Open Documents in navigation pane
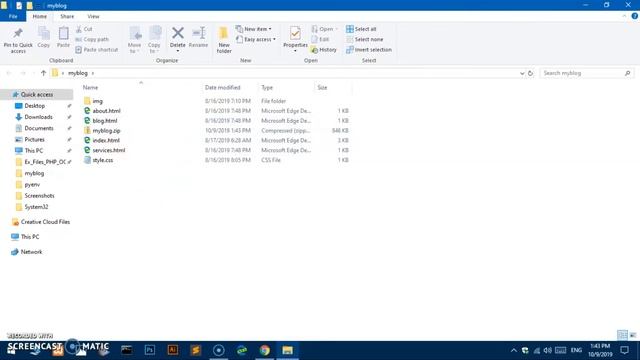Screen dimensions: 640x360 38,128
